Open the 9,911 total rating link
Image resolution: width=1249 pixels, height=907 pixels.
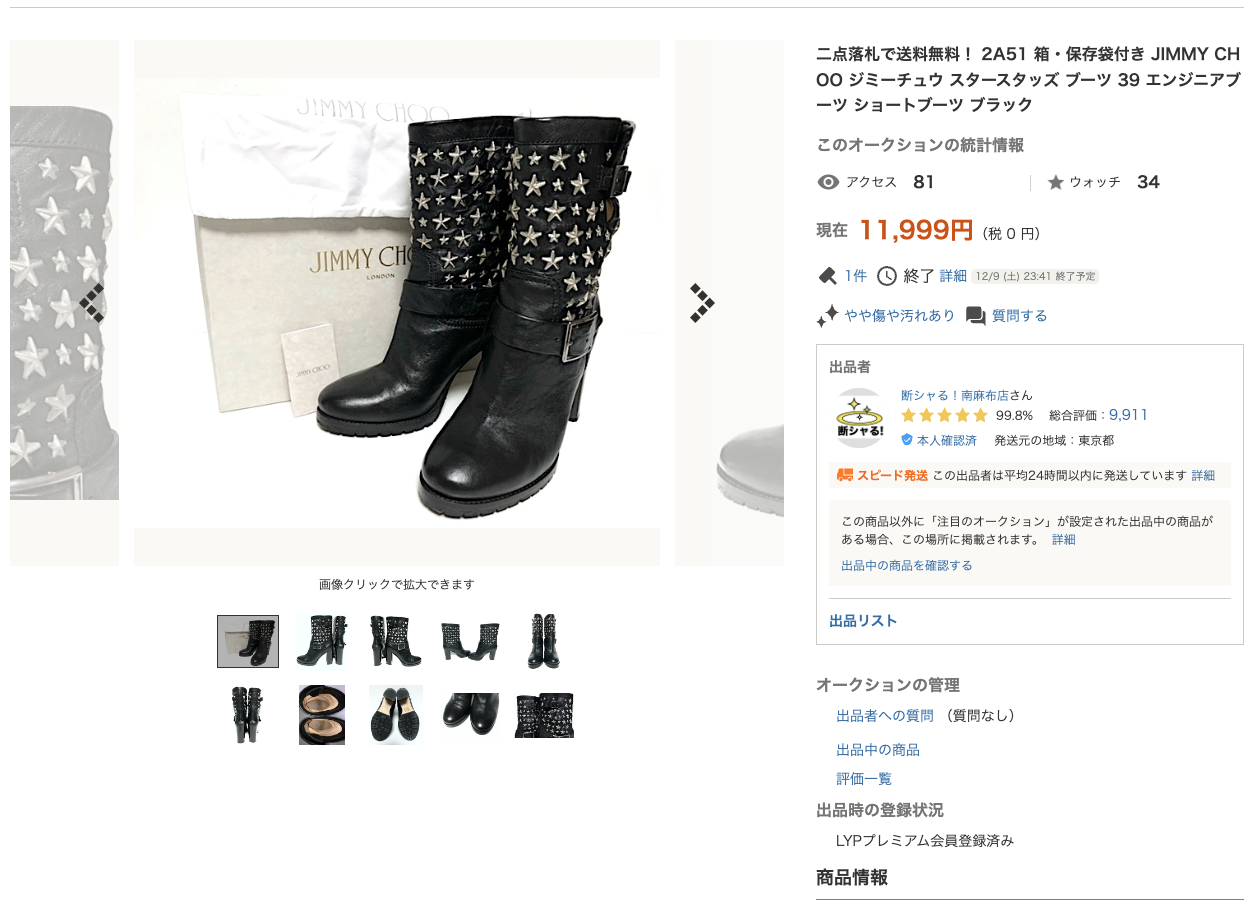pyautogui.click(x=1129, y=415)
